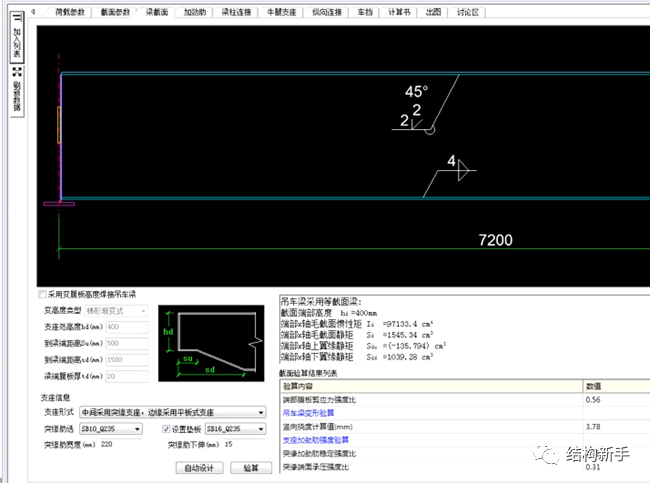
Task: Click the 验算内容 column header
Action: point(431,386)
